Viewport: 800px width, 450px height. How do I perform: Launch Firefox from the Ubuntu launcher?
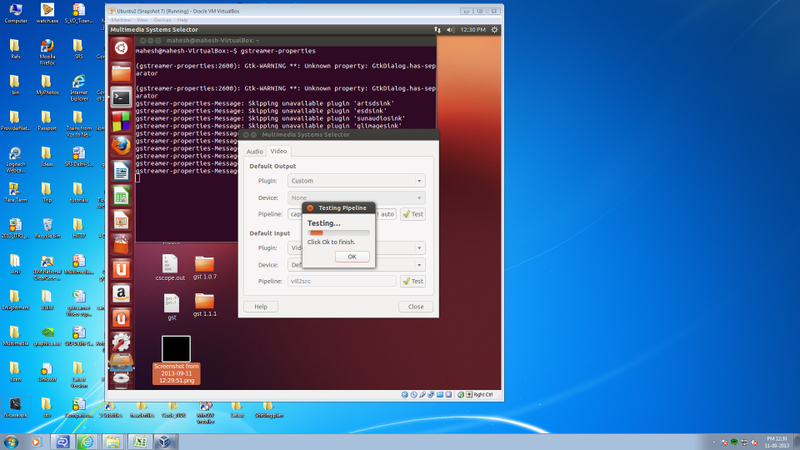click(x=121, y=146)
